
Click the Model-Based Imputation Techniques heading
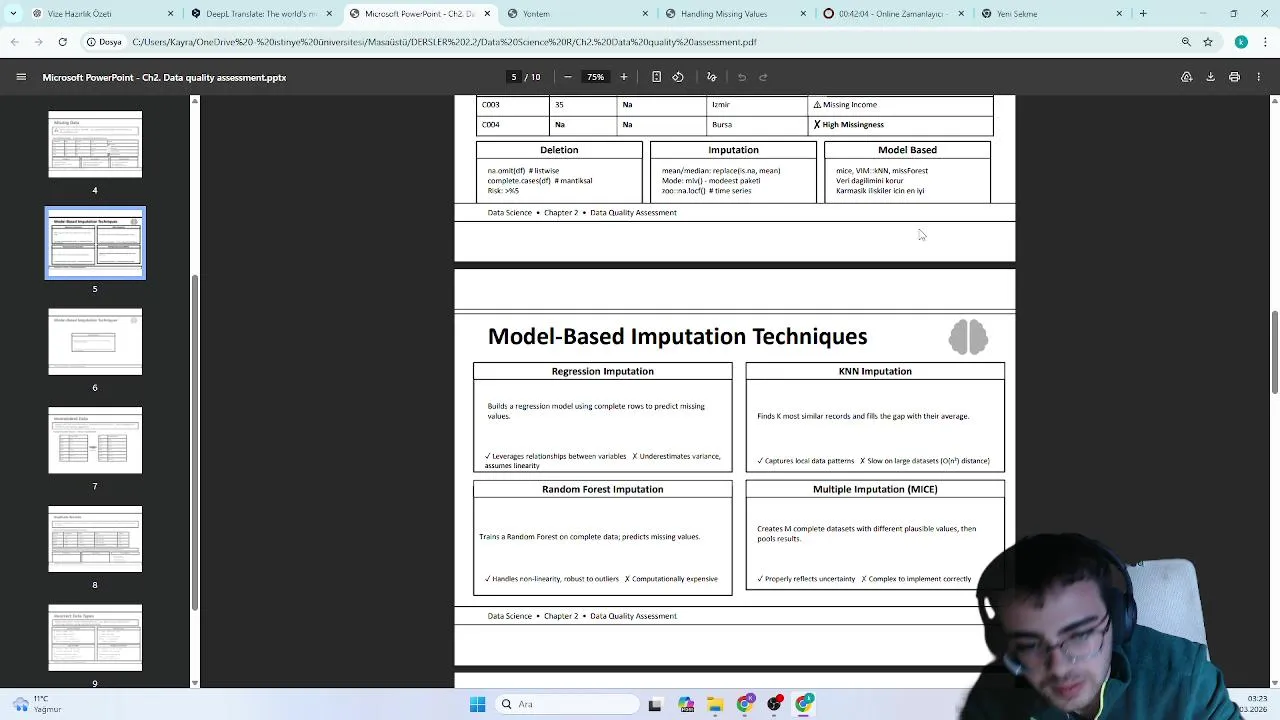pyautogui.click(x=677, y=337)
